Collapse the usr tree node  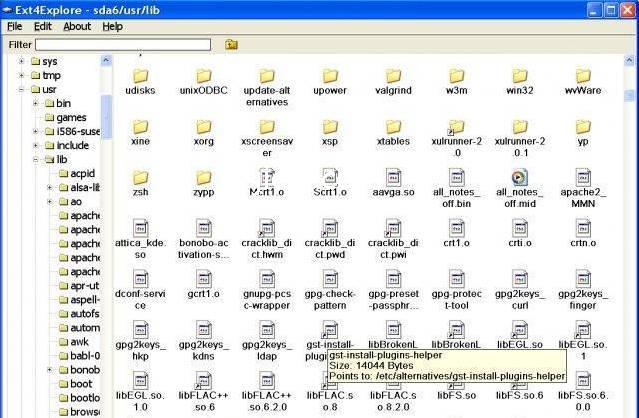coord(22,90)
